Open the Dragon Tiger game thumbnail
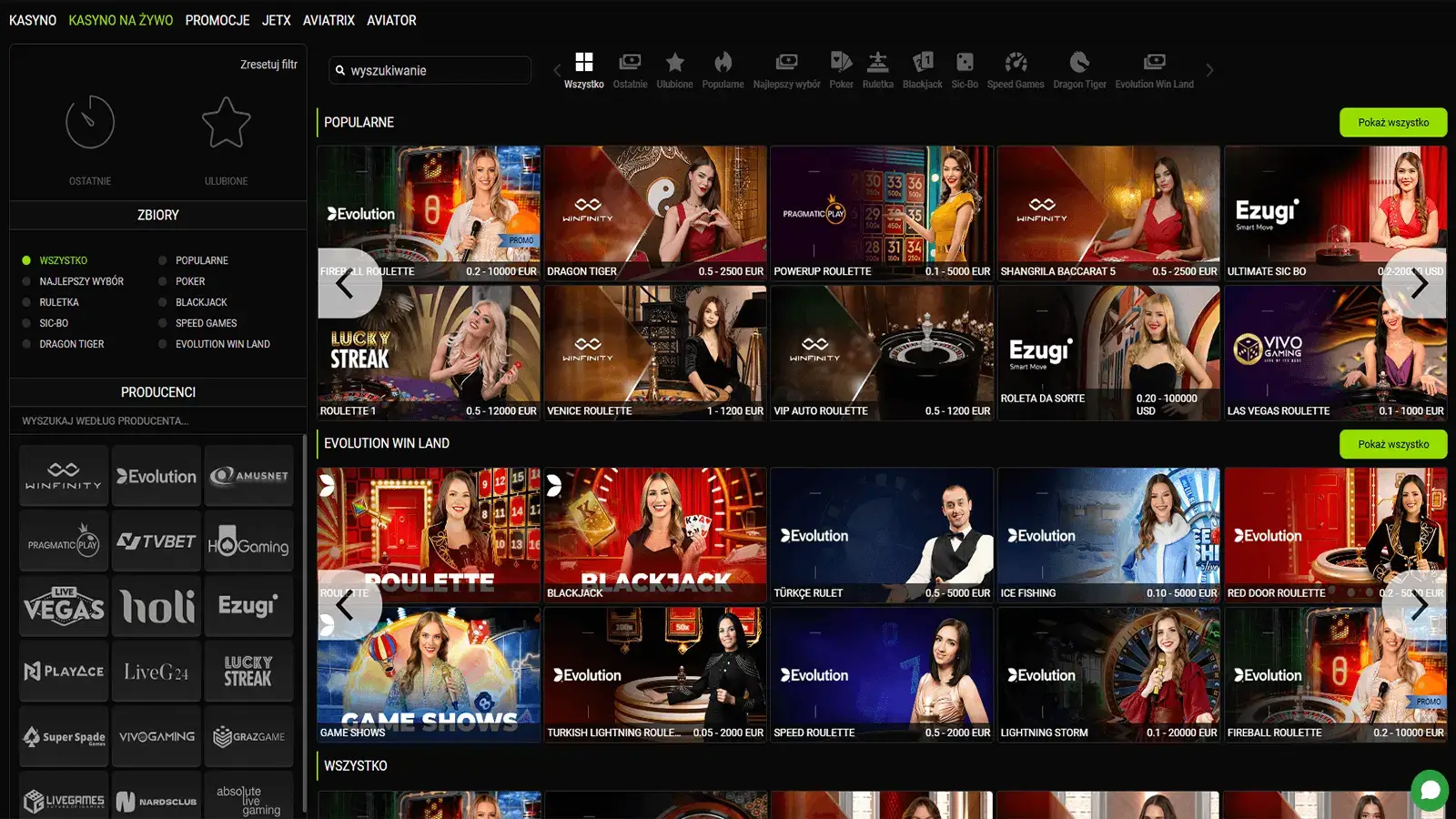This screenshot has height=819, width=1456. coord(655,213)
